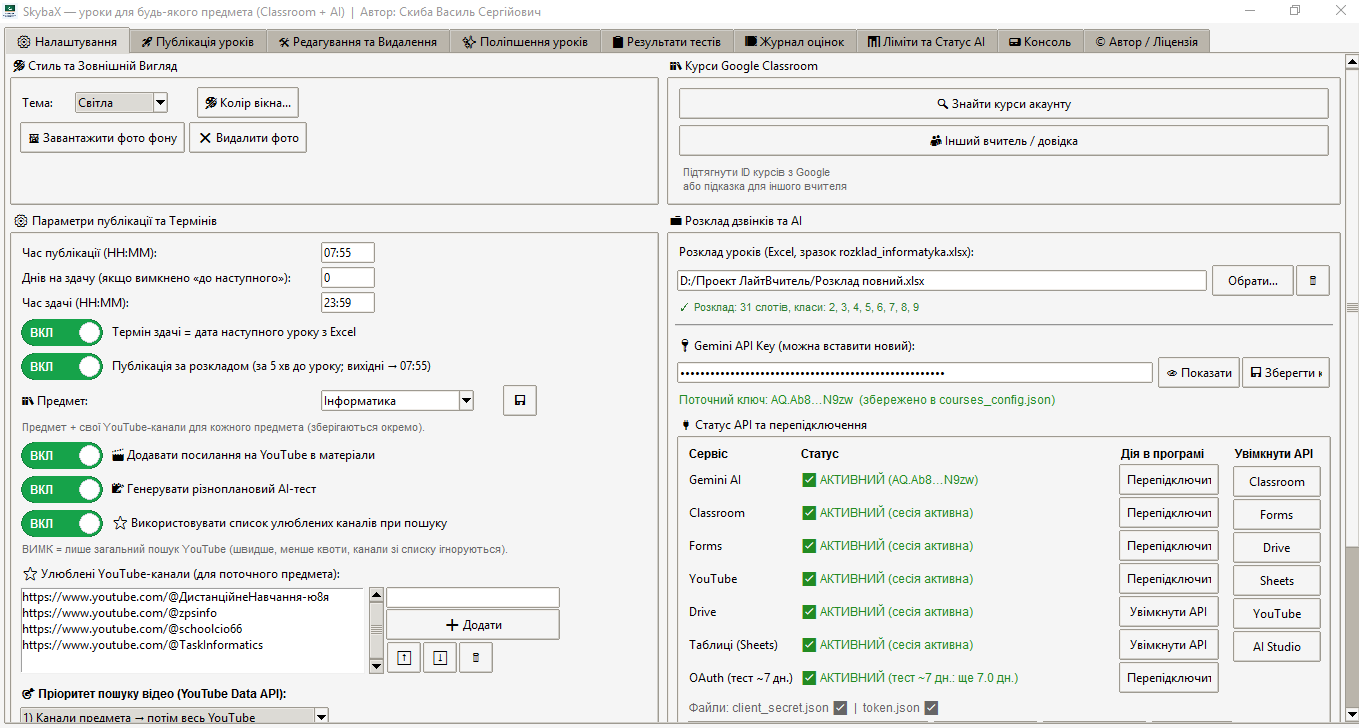Click Видалити фото button
This screenshot has width=1359, height=728.
(x=248, y=138)
